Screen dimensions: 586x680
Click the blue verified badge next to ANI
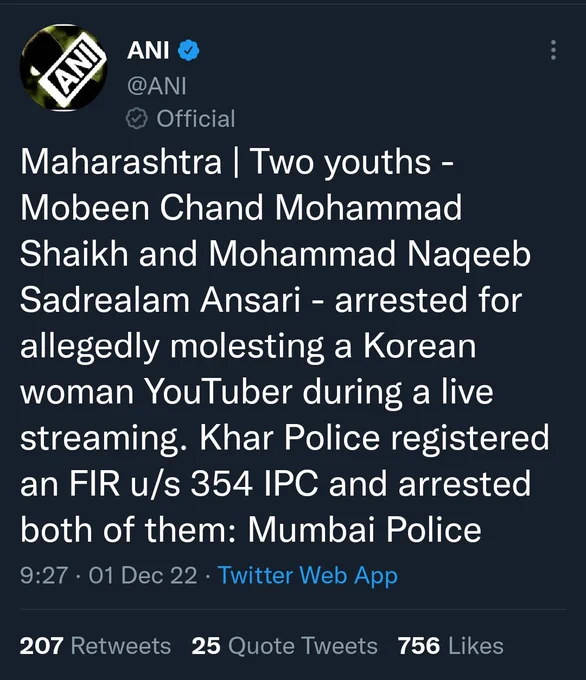188,50
